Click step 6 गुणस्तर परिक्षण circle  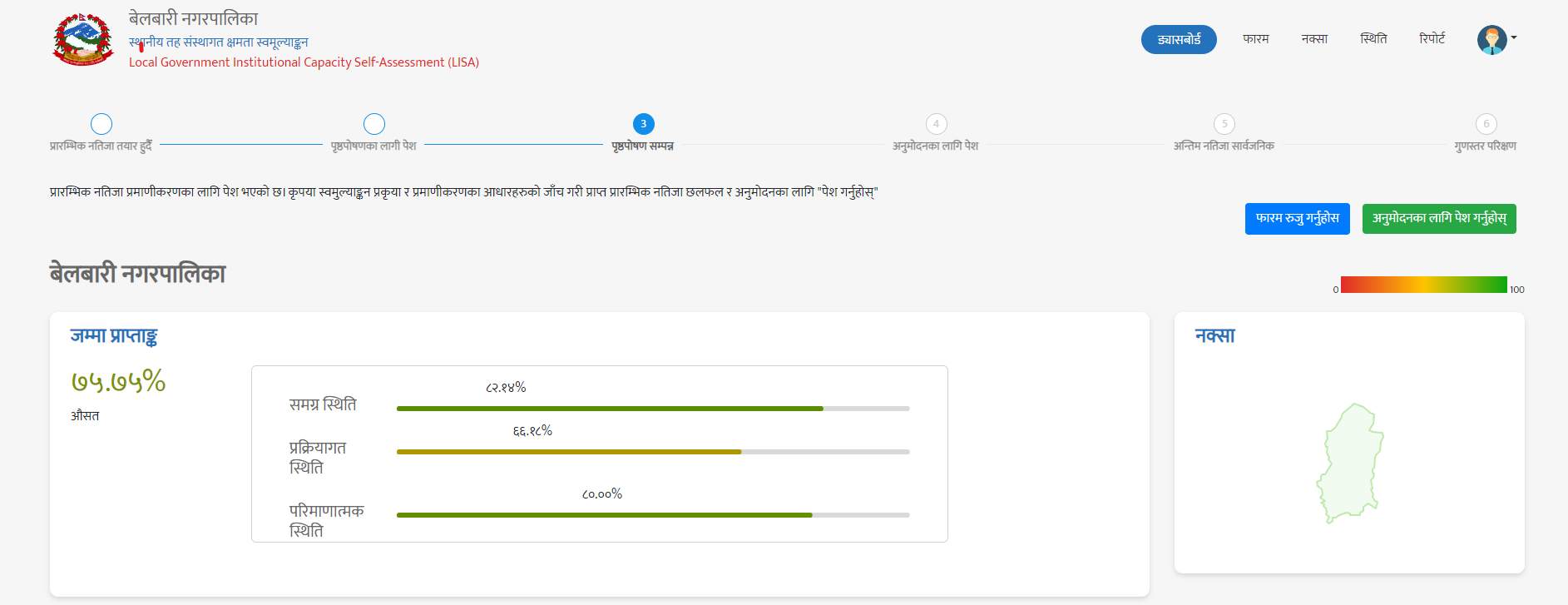click(1486, 124)
